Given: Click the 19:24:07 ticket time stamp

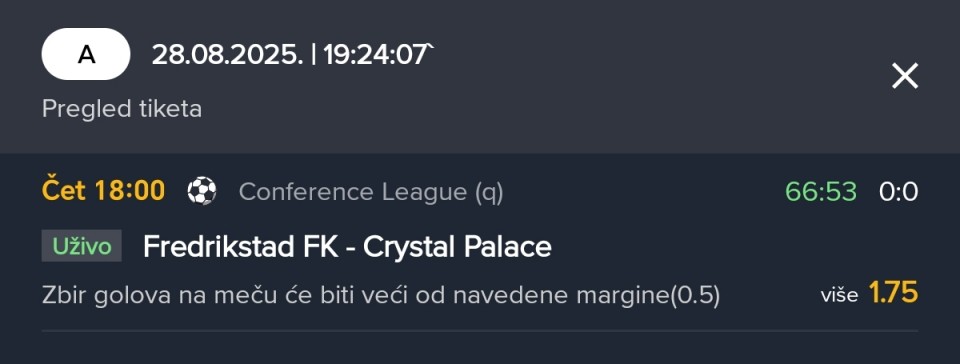Looking at the screenshot, I should coord(376,55).
